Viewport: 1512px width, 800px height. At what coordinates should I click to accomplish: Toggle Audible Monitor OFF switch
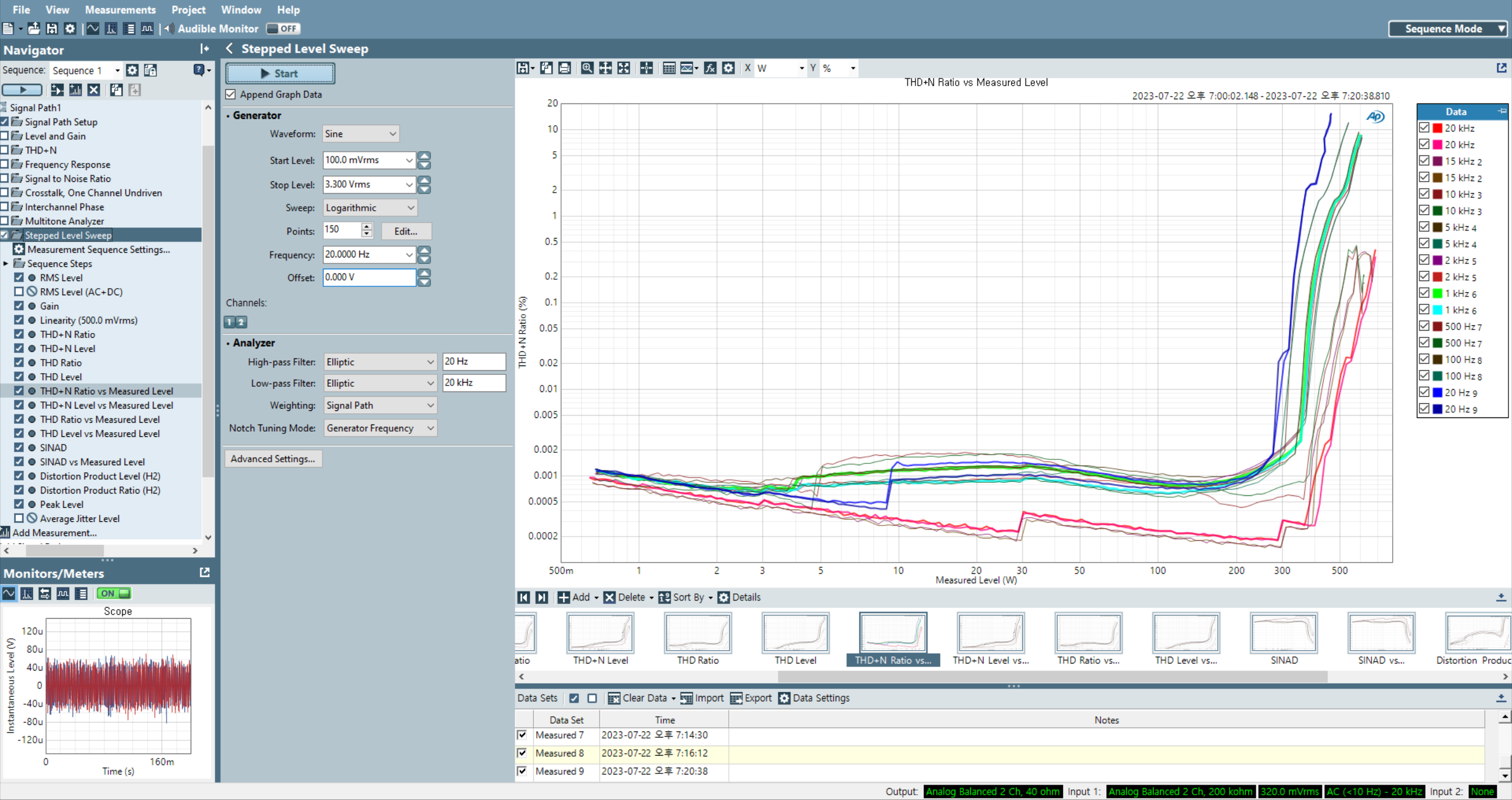[283, 28]
